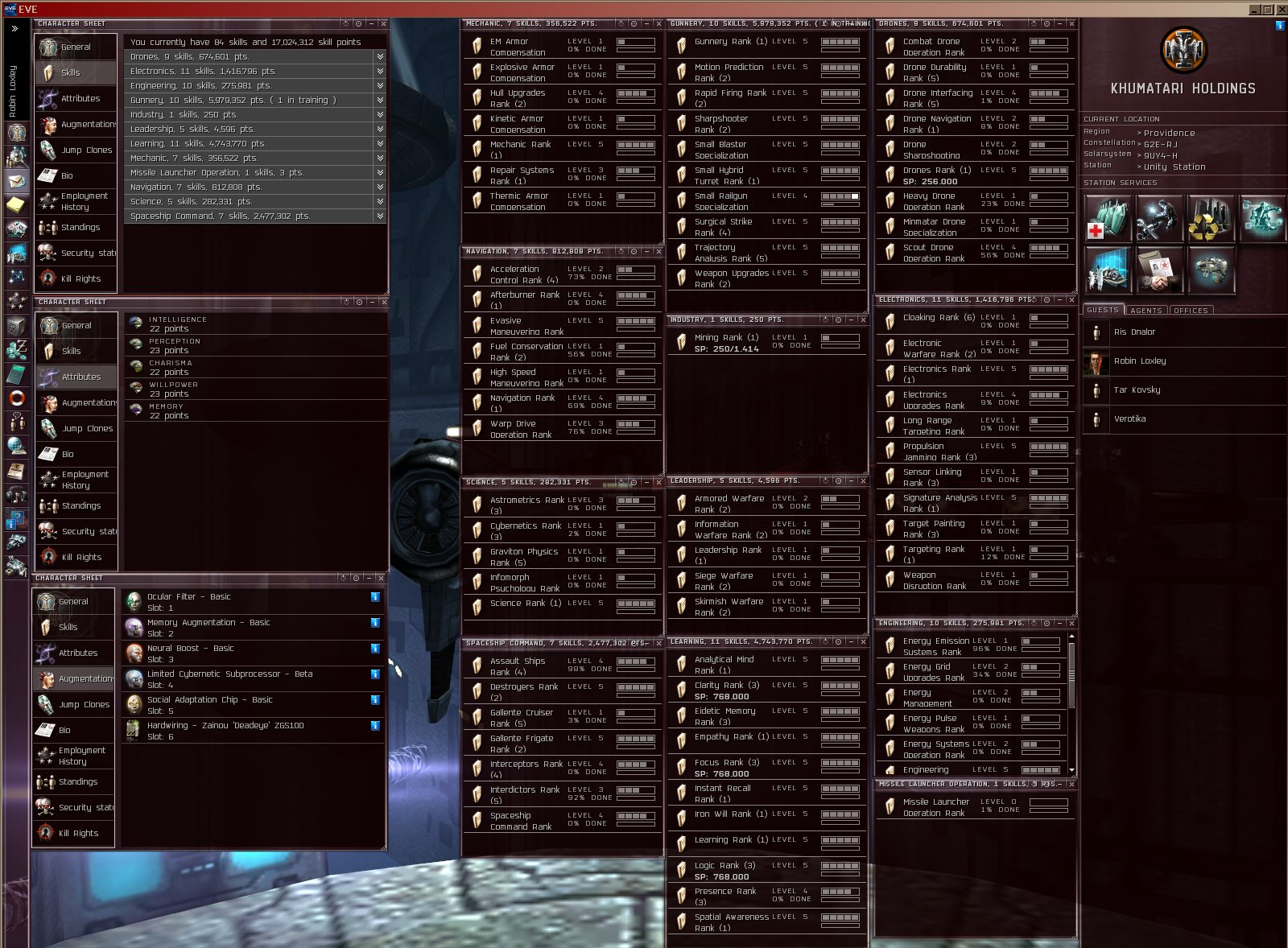Expand the Gunnery skill group chevron
The width and height of the screenshot is (1288, 948).
coord(380,101)
